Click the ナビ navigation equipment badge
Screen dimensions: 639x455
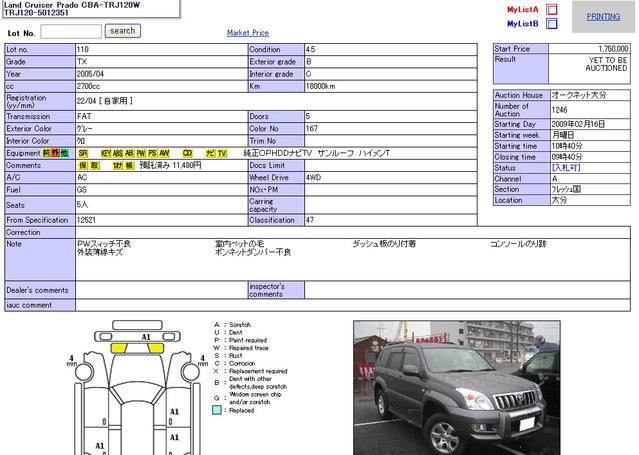[210, 153]
